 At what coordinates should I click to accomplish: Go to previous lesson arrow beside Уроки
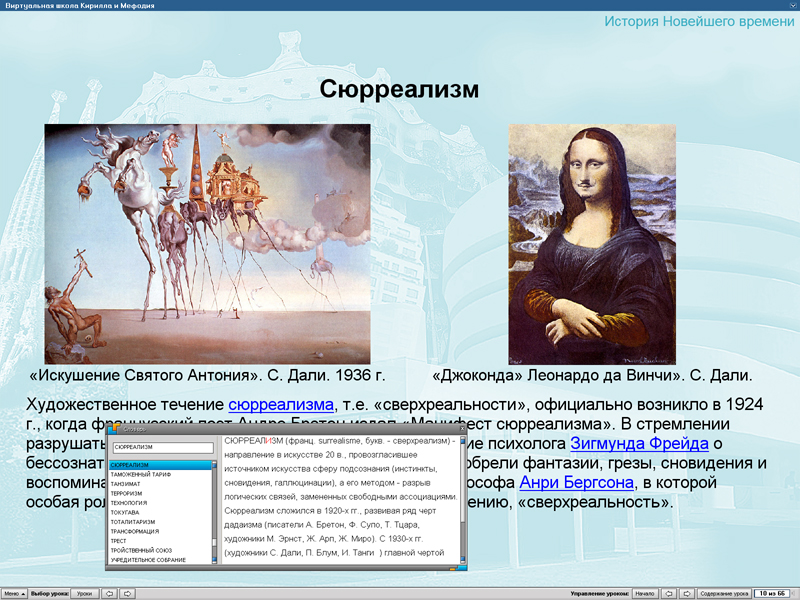(110, 593)
